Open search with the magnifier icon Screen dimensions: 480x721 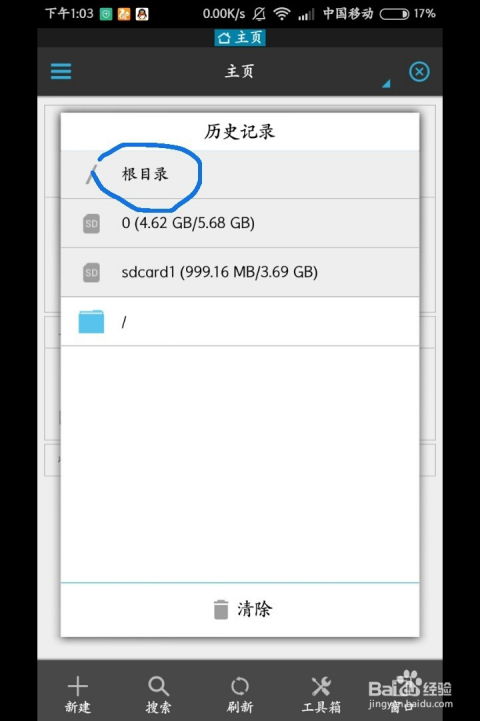(159, 687)
